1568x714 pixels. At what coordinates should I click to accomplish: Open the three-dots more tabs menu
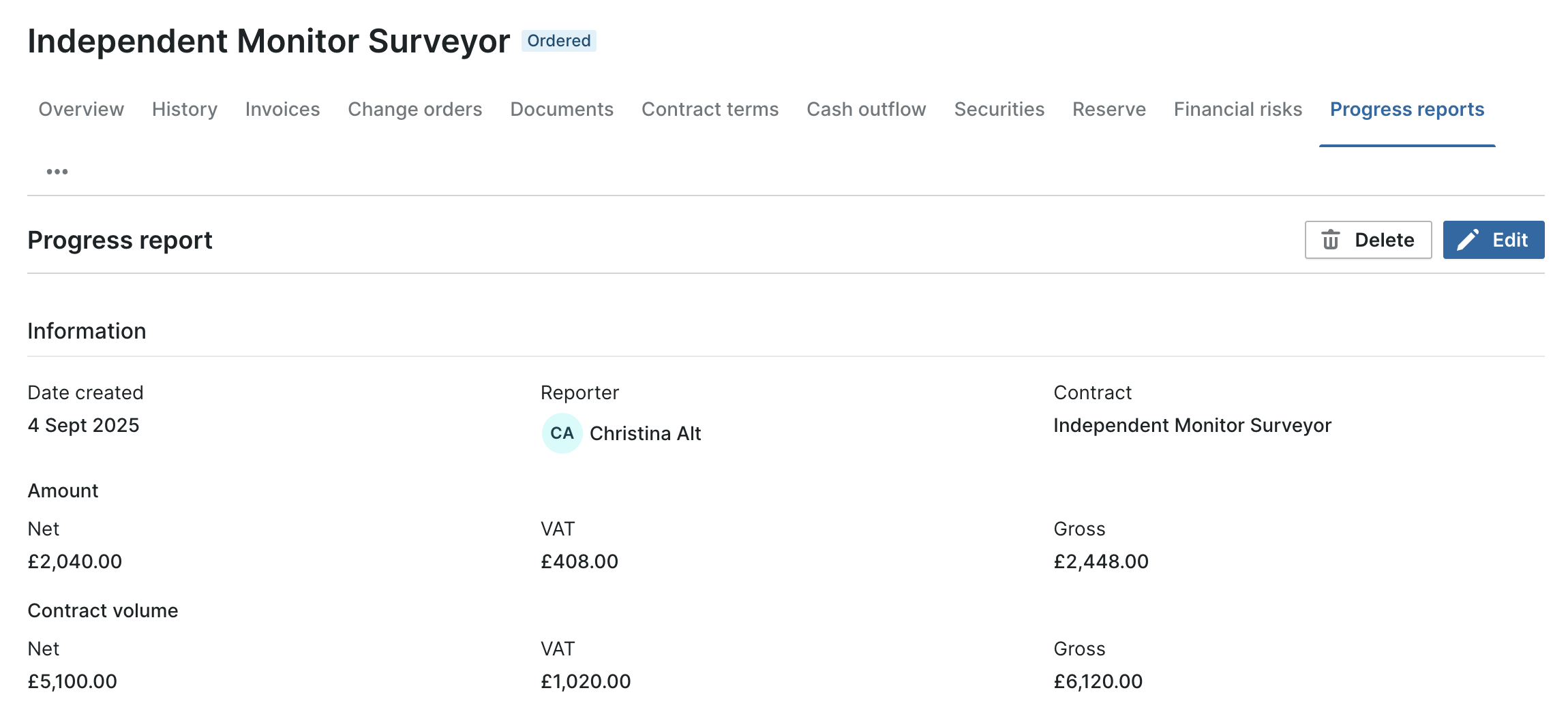pyautogui.click(x=57, y=172)
